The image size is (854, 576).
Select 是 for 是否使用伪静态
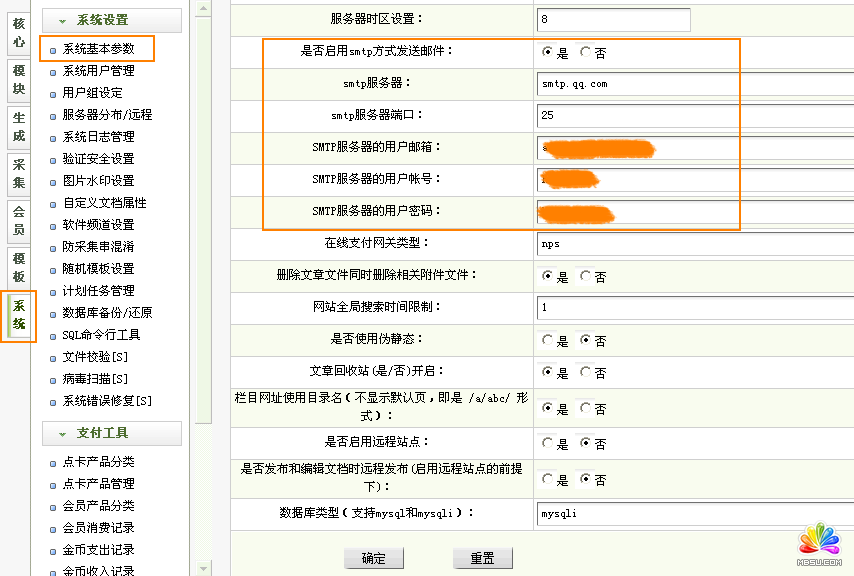548,340
